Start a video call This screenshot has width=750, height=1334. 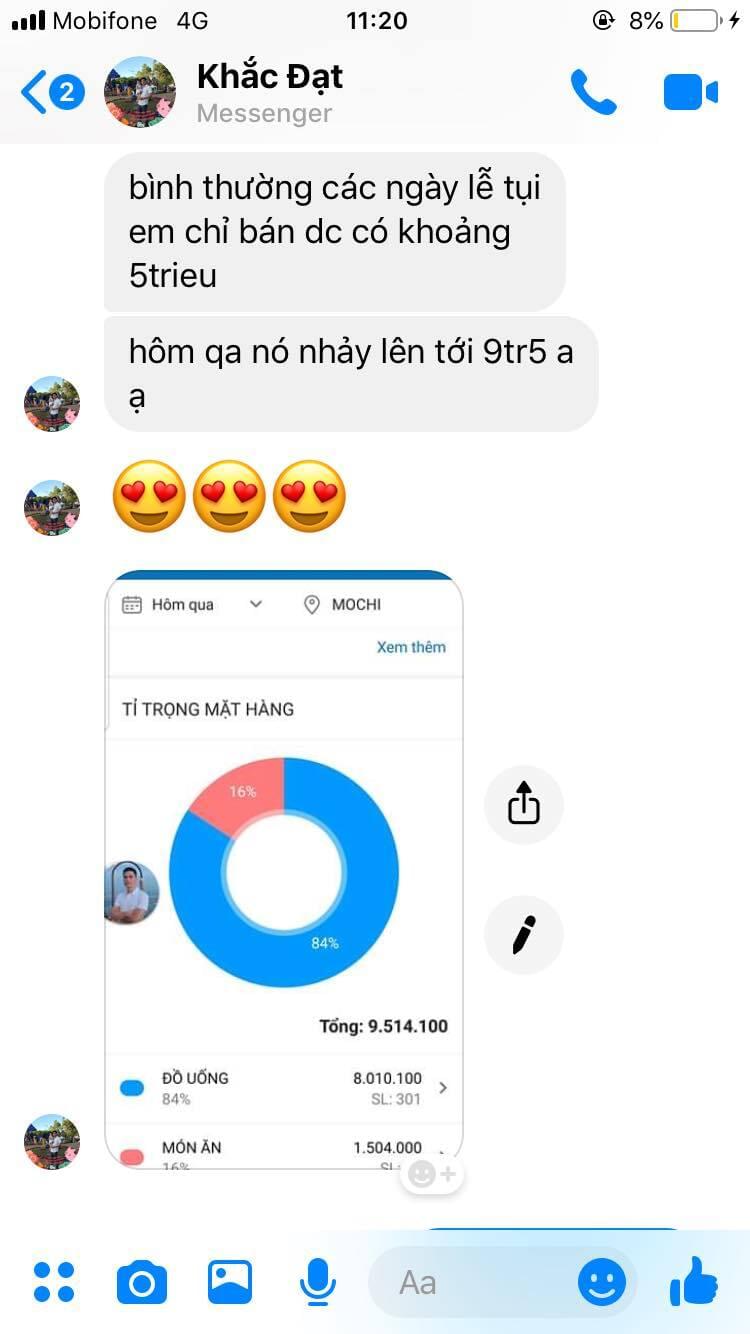691,92
